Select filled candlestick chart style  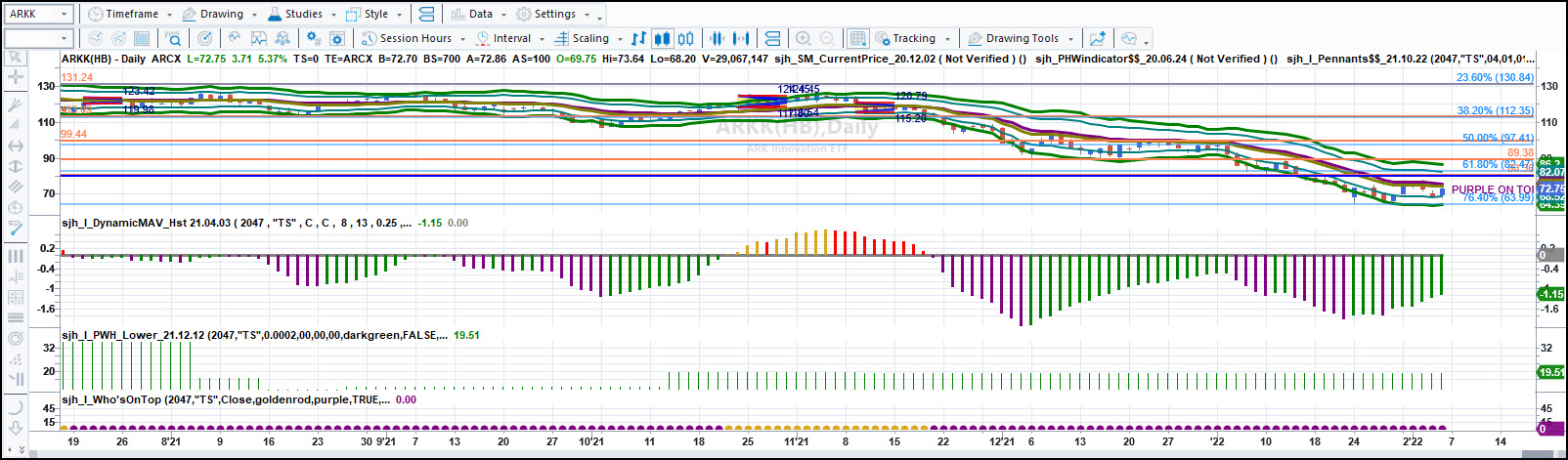662,38
